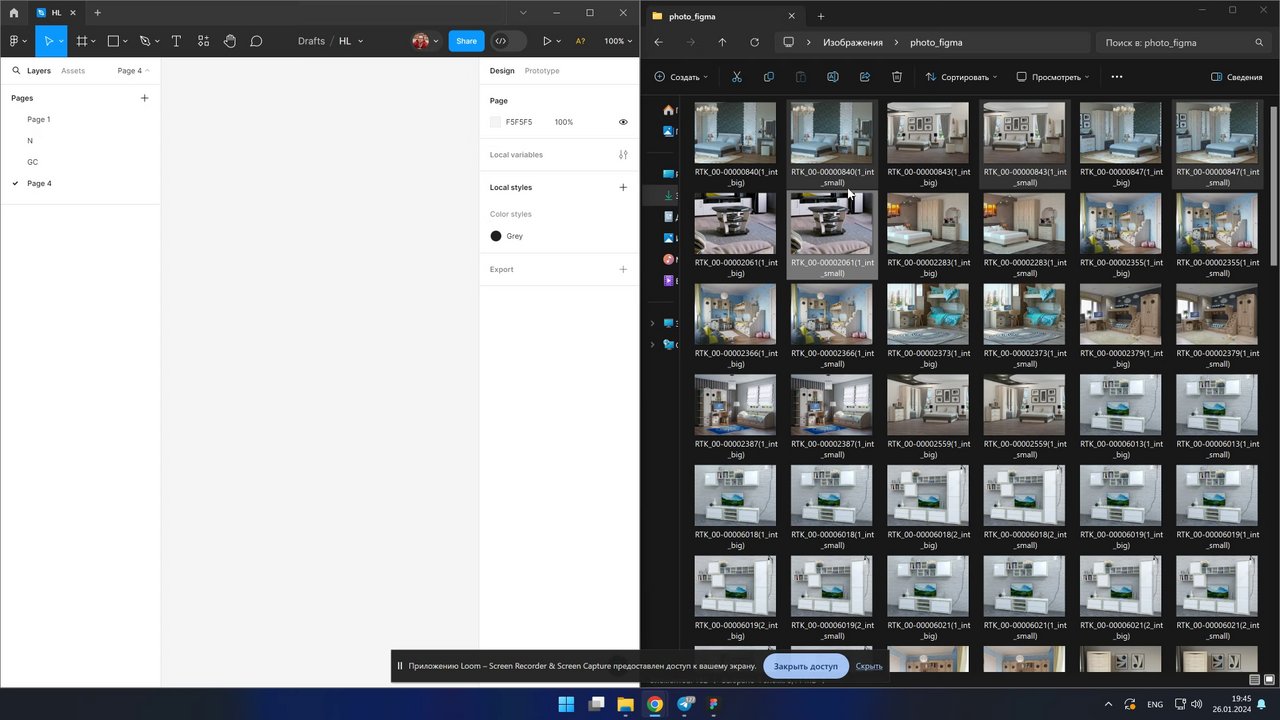Click the blue Share button
The image size is (1280, 720).
pyautogui.click(x=466, y=41)
